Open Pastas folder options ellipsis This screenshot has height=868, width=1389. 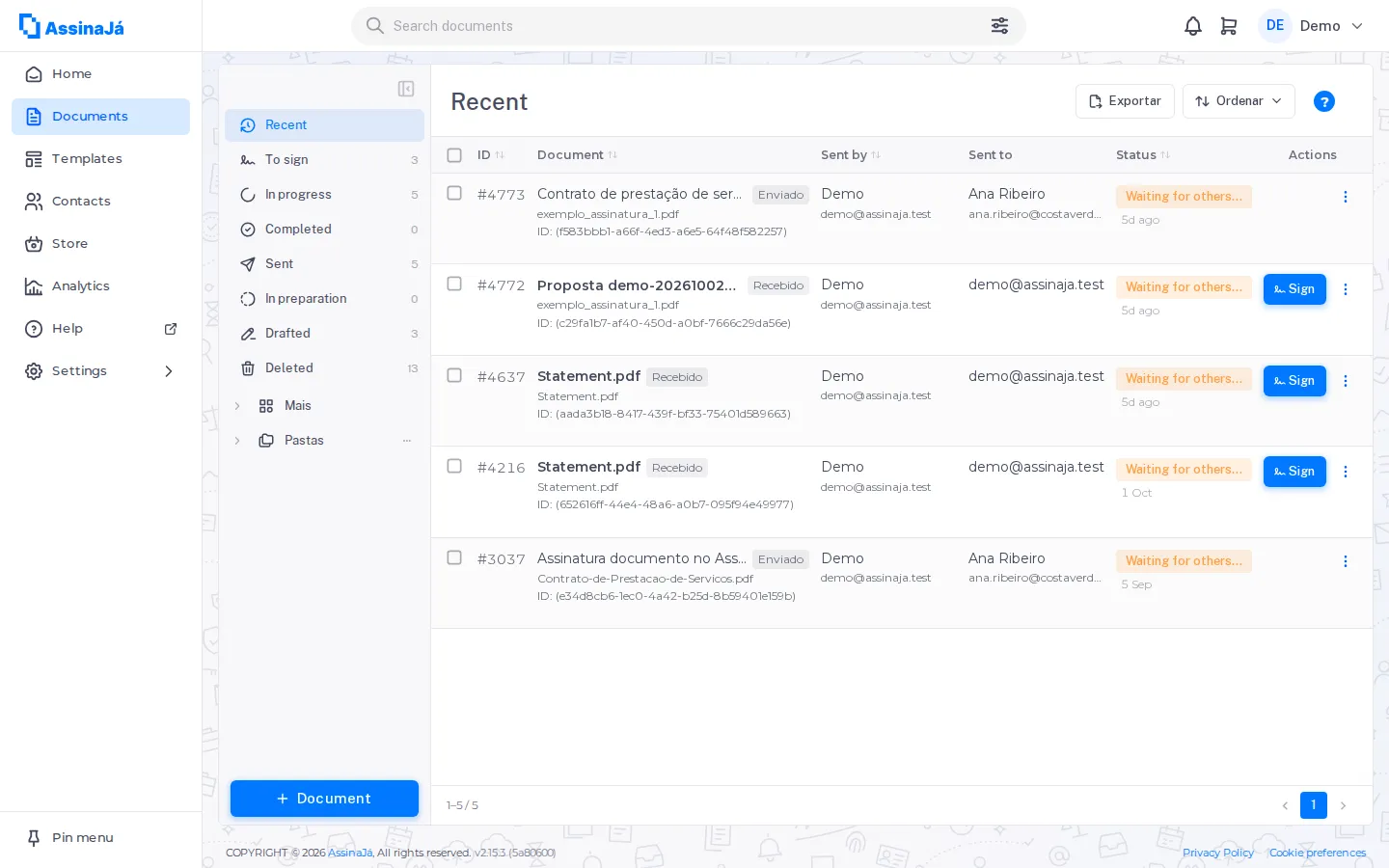[x=407, y=441]
